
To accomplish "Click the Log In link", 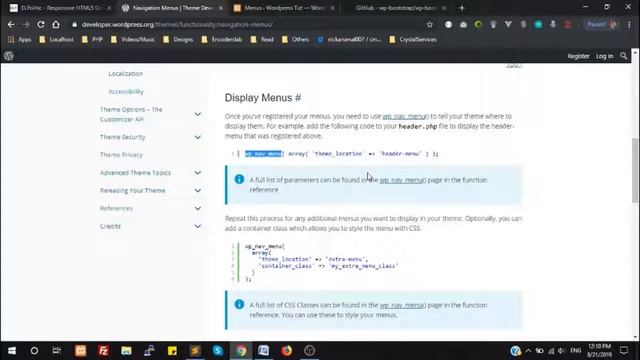I will pos(604,56).
